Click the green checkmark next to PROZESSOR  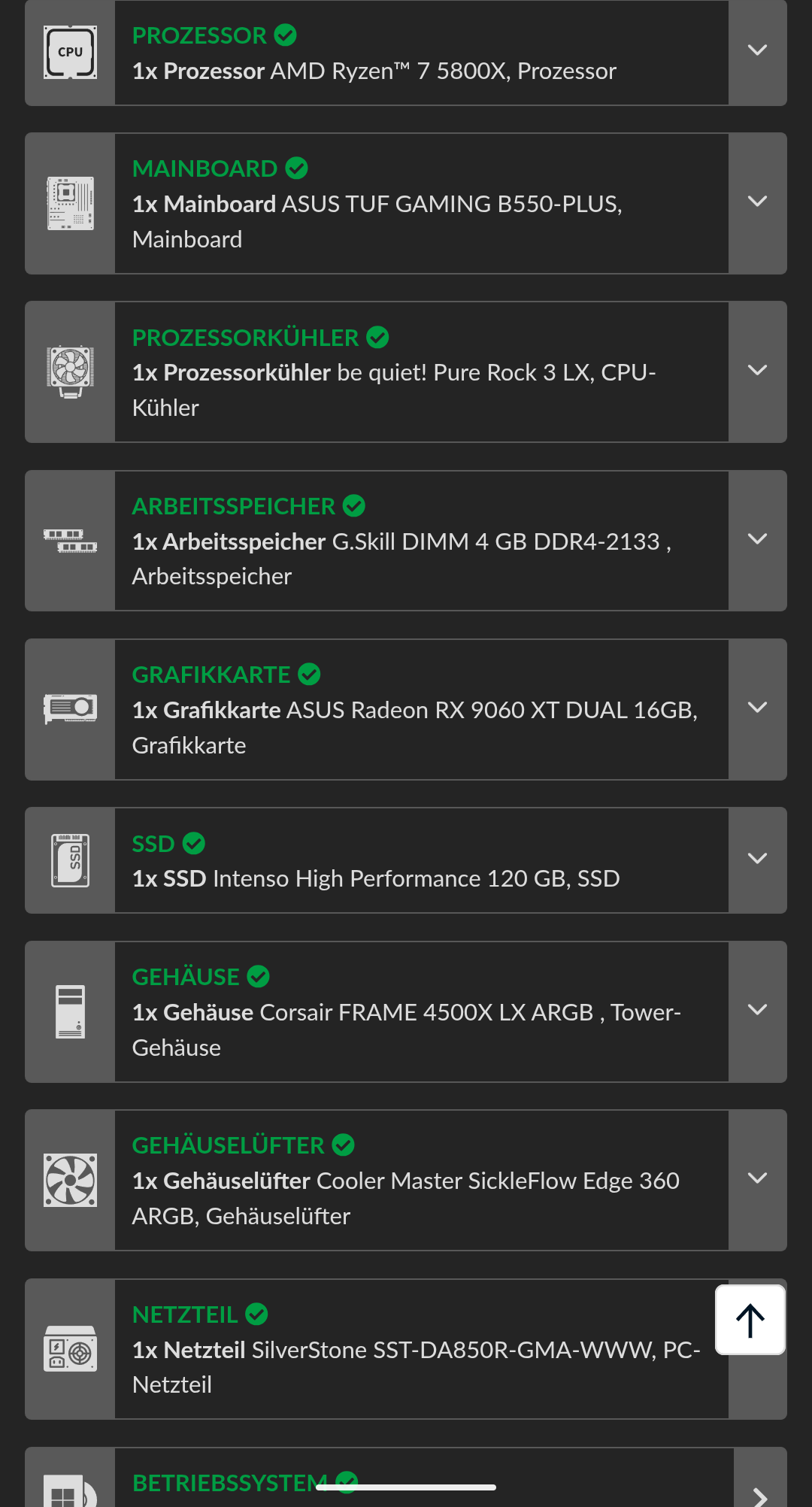(x=286, y=35)
